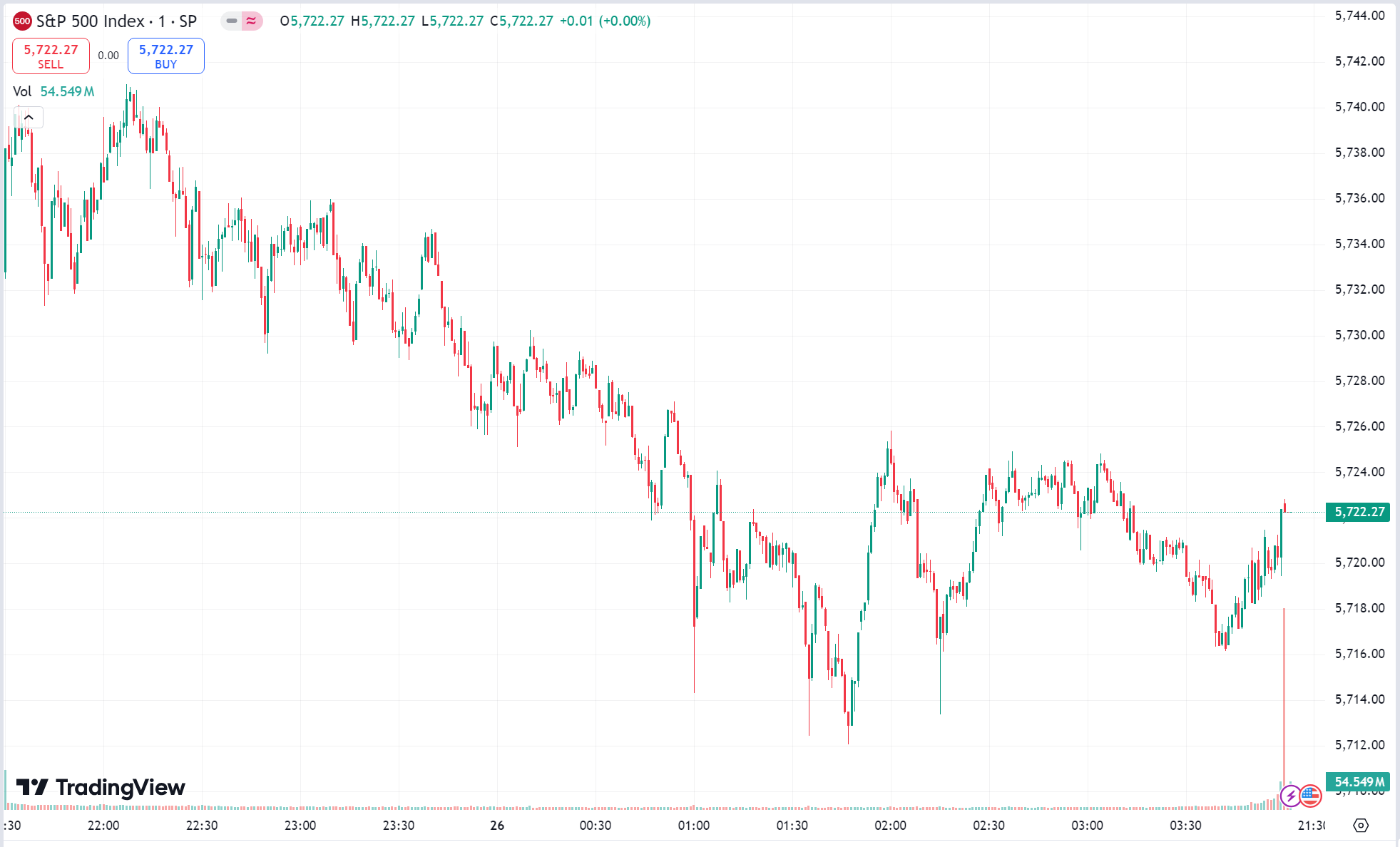Click the 01:00 time axis label
This screenshot has width=1400, height=847.
coord(694,826)
